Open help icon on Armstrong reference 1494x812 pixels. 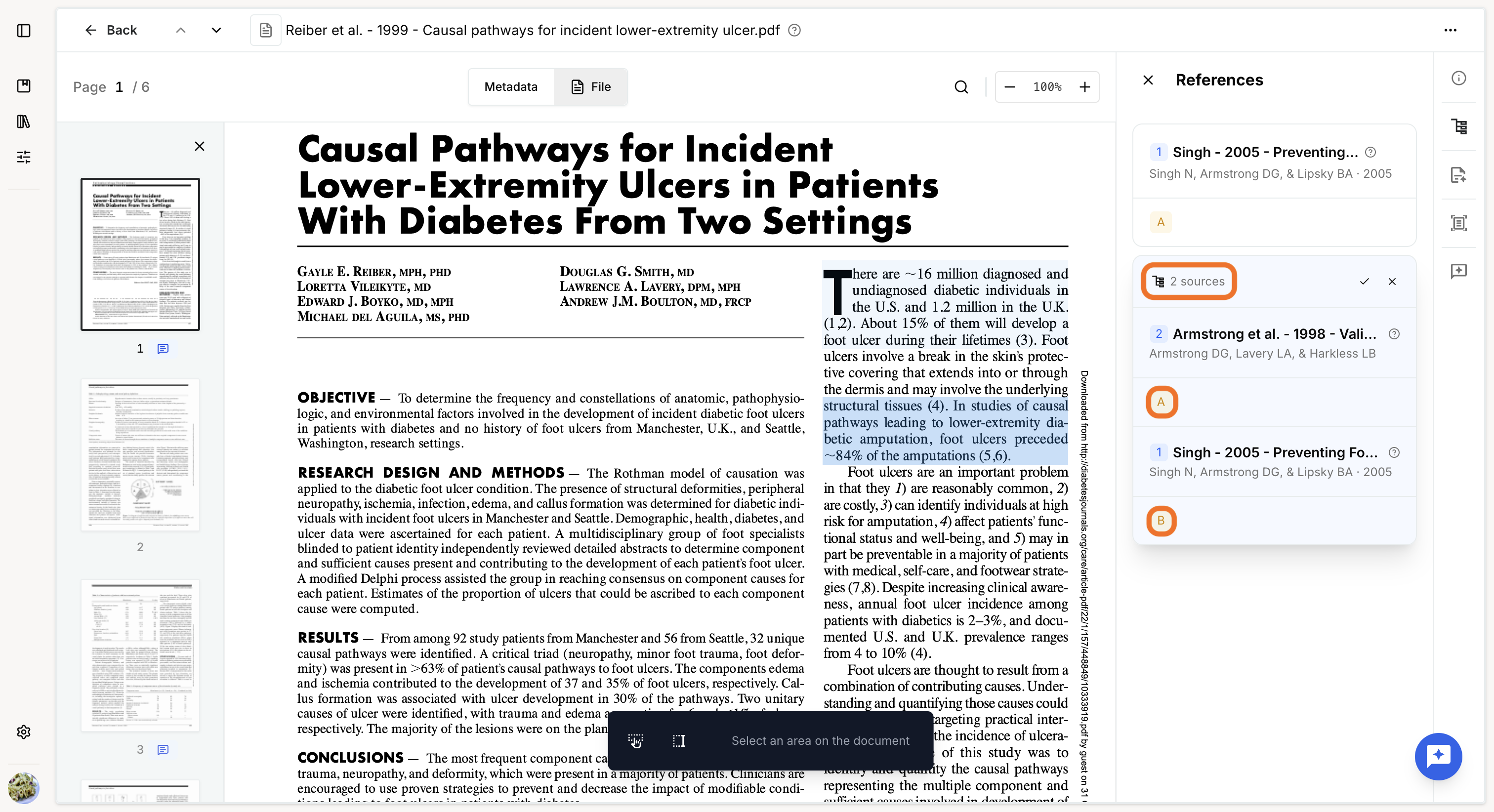(1394, 334)
